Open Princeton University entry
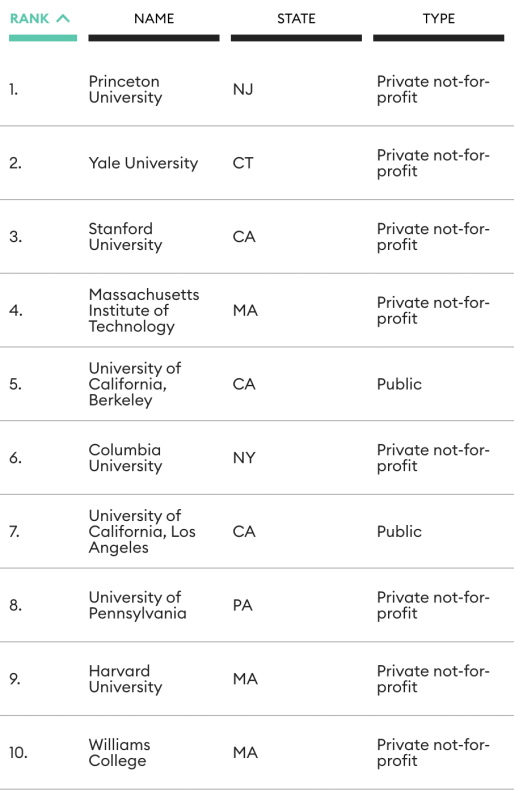This screenshot has height=791, width=514. 126,89
